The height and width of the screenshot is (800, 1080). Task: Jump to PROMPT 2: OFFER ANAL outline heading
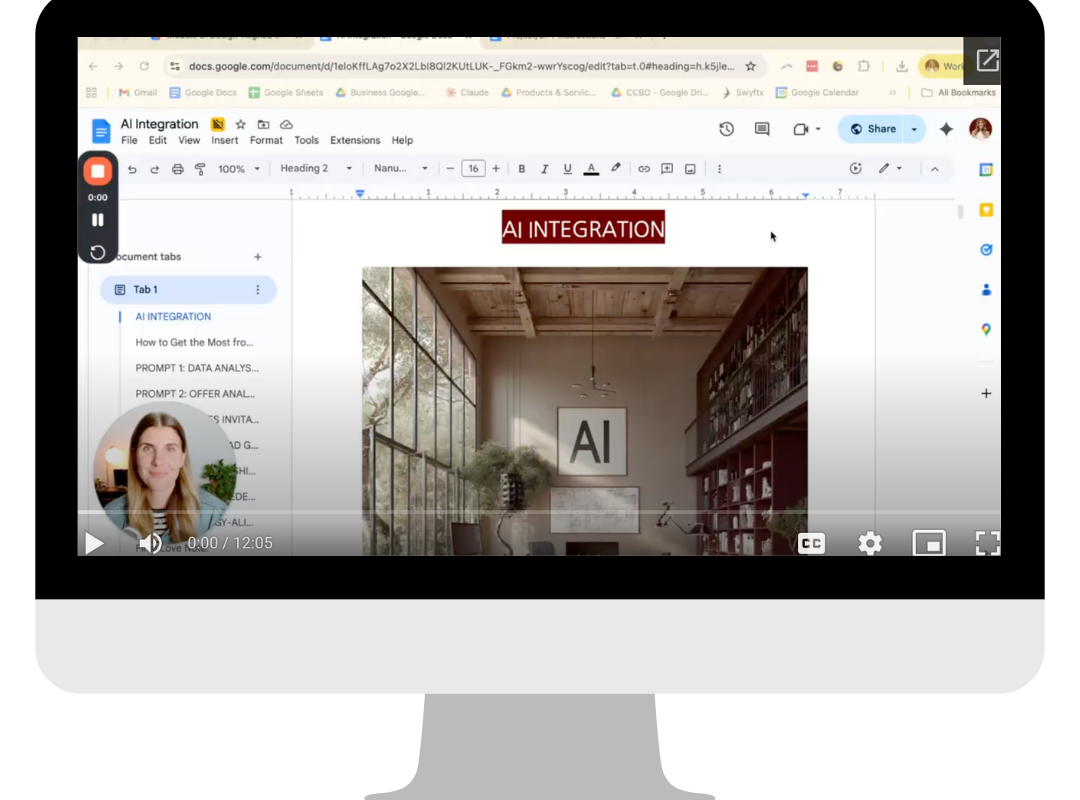(x=195, y=393)
